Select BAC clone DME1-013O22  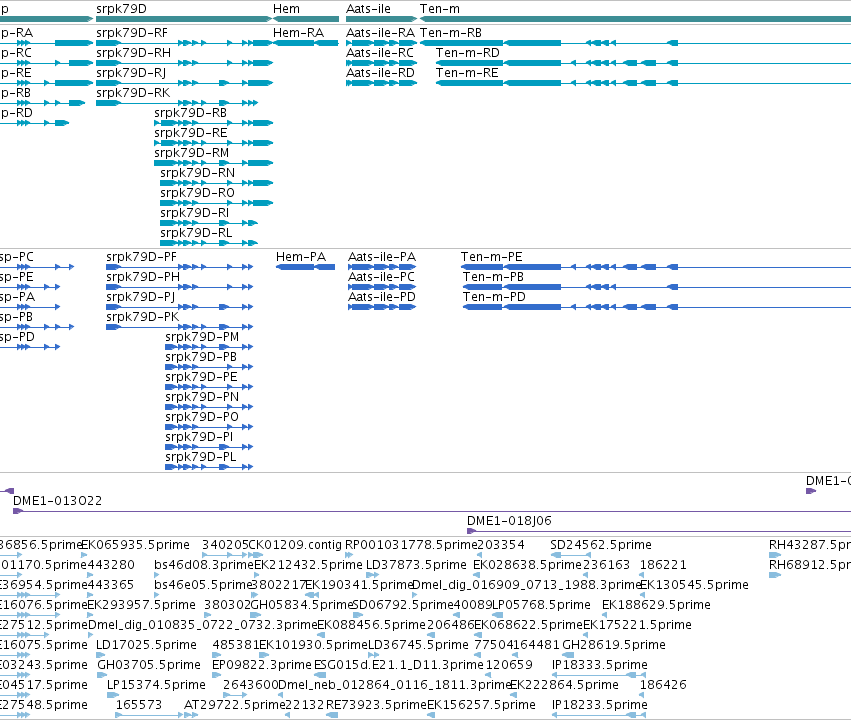pyautogui.click(x=58, y=501)
